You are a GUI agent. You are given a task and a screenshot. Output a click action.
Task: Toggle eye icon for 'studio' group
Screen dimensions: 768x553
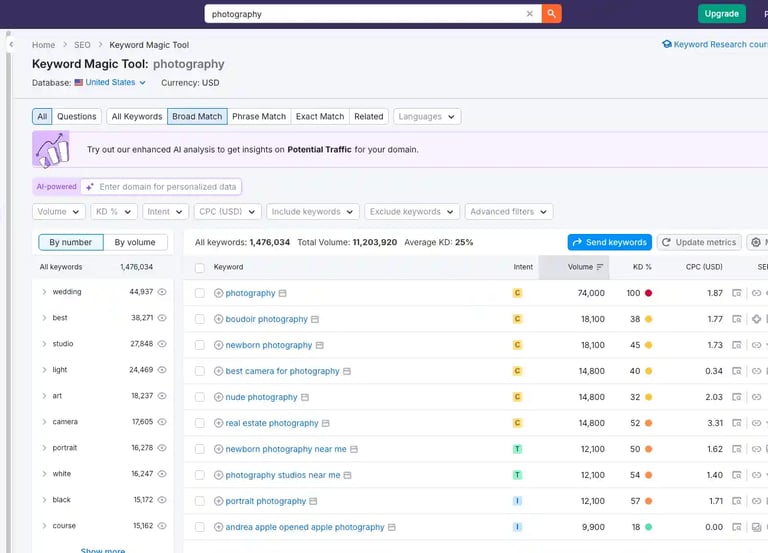tap(162, 343)
